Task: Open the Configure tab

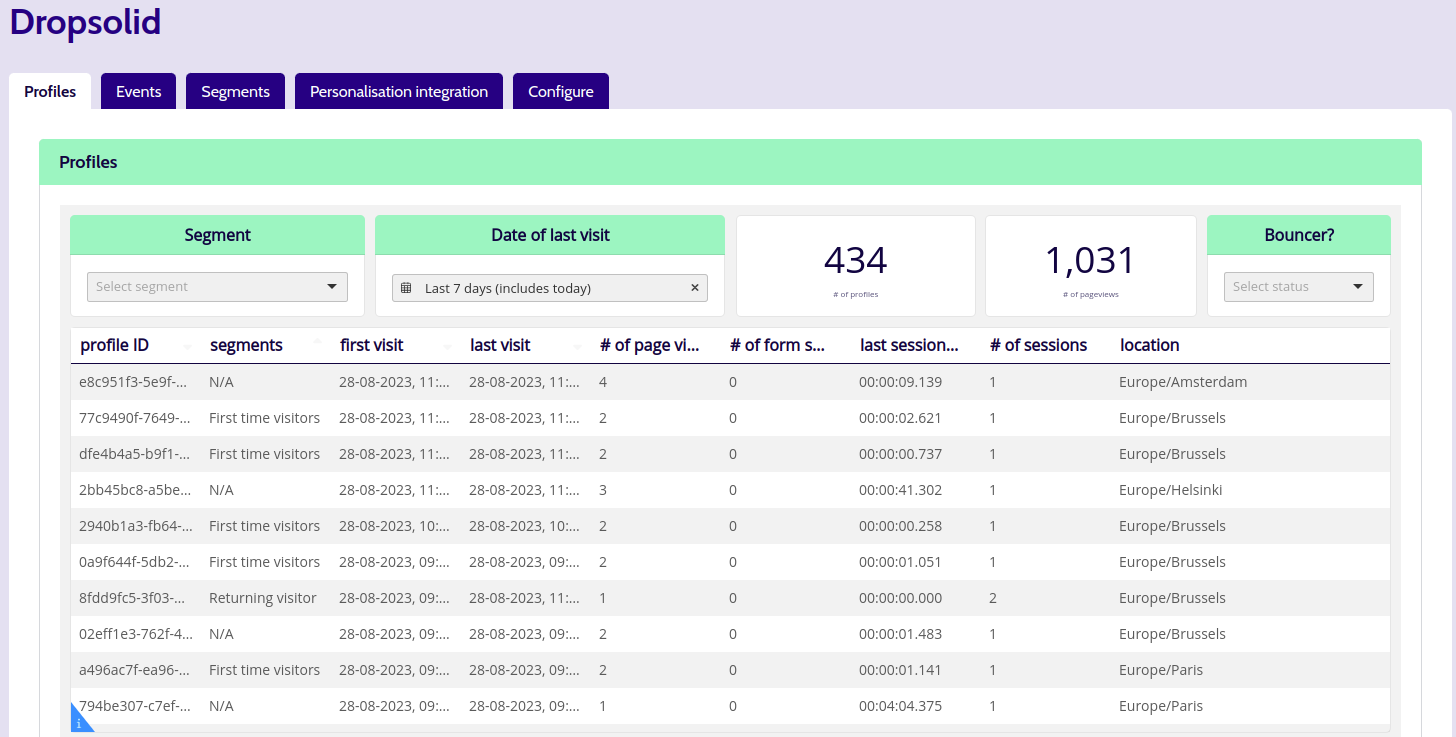Action: [561, 91]
